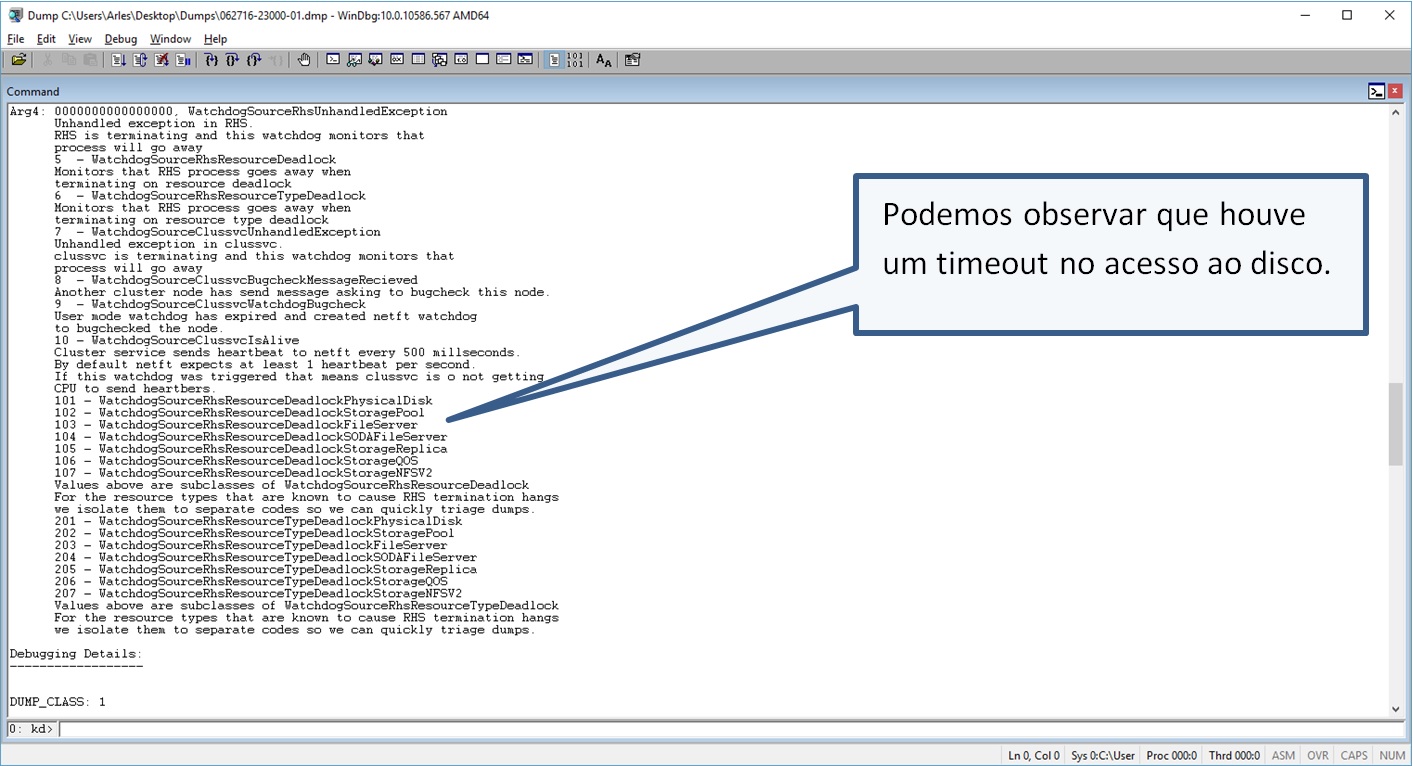Open the Disassembly window toolbar icon

[x=461, y=60]
